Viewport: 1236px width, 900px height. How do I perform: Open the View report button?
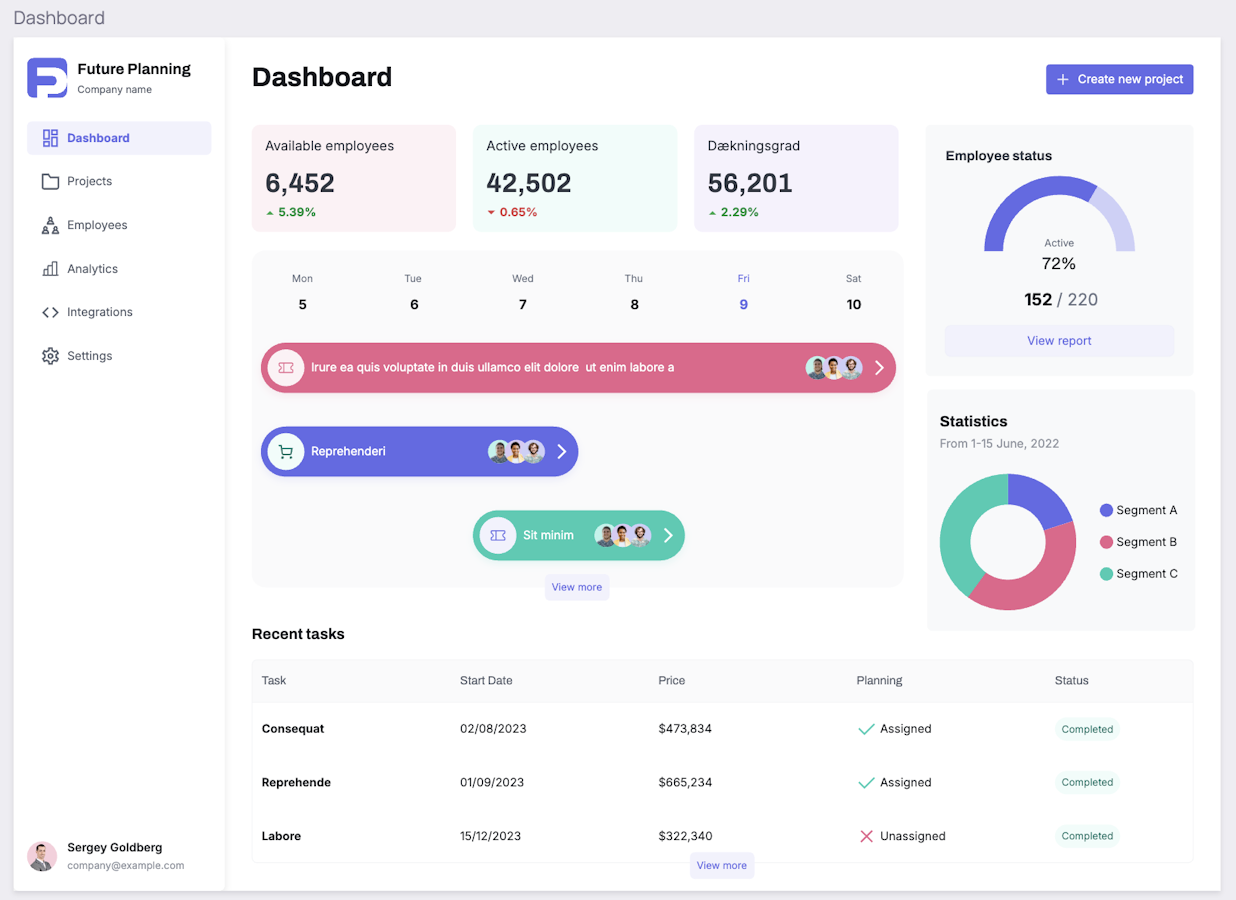[x=1059, y=341]
